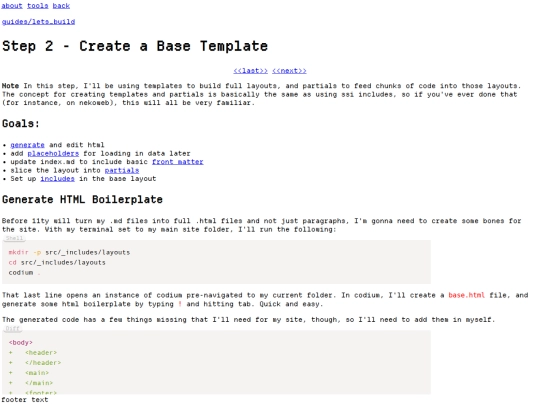
Task: Follow the partials goal link
Action: tap(122, 170)
